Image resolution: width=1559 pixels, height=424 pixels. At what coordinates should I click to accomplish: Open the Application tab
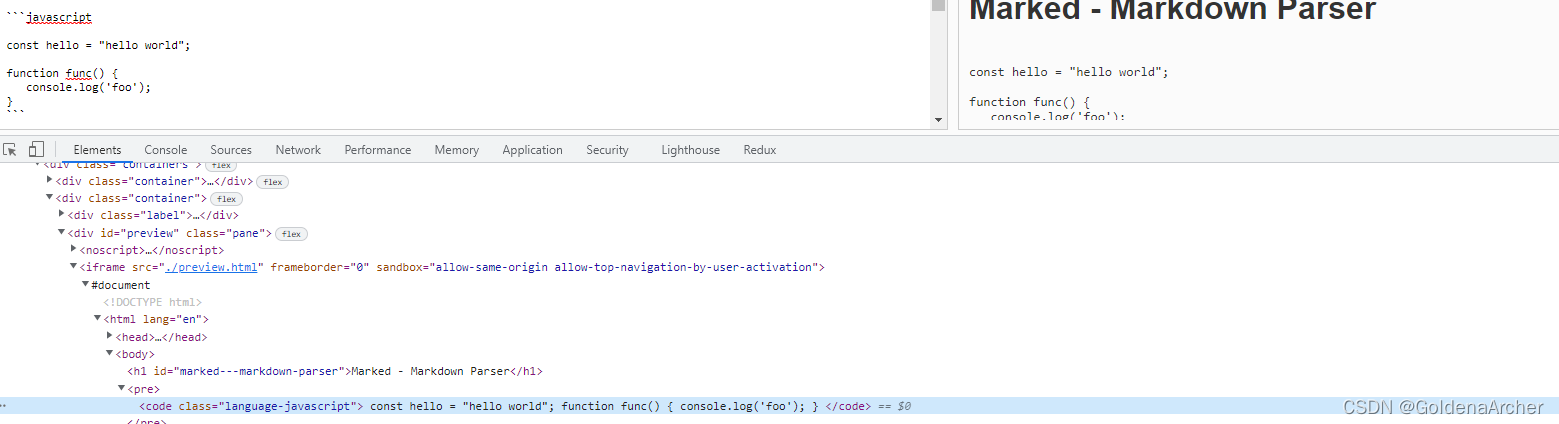tap(532, 150)
